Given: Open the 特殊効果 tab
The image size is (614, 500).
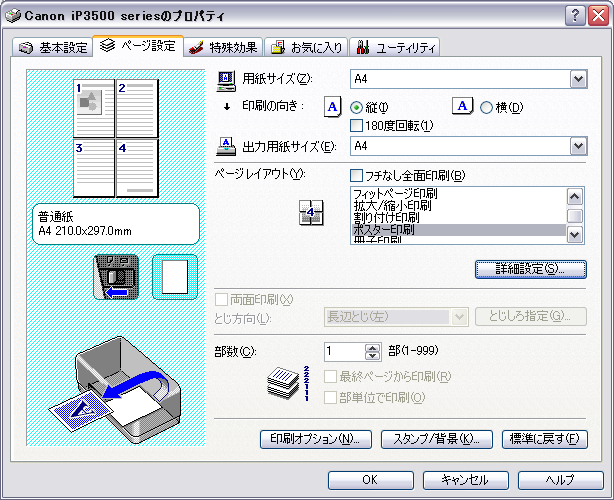Looking at the screenshot, I should (x=223, y=47).
